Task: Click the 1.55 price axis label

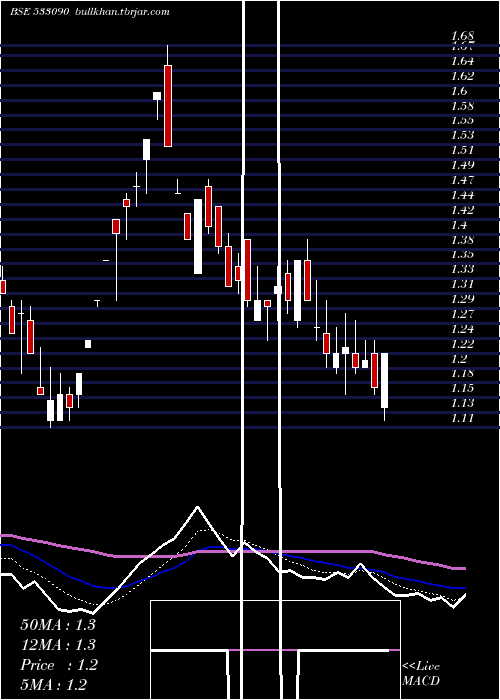Action: (x=462, y=120)
